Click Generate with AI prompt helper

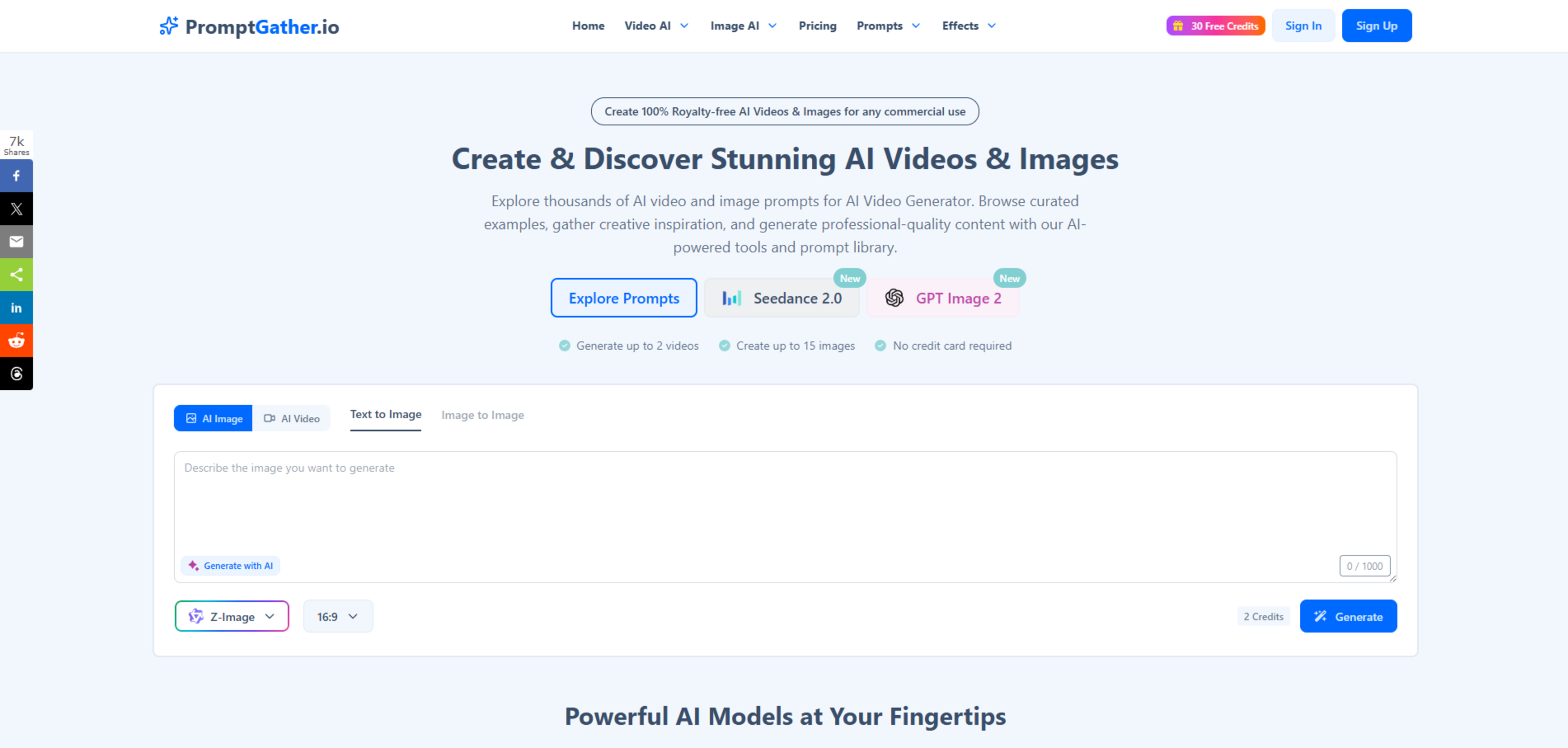[x=230, y=565]
